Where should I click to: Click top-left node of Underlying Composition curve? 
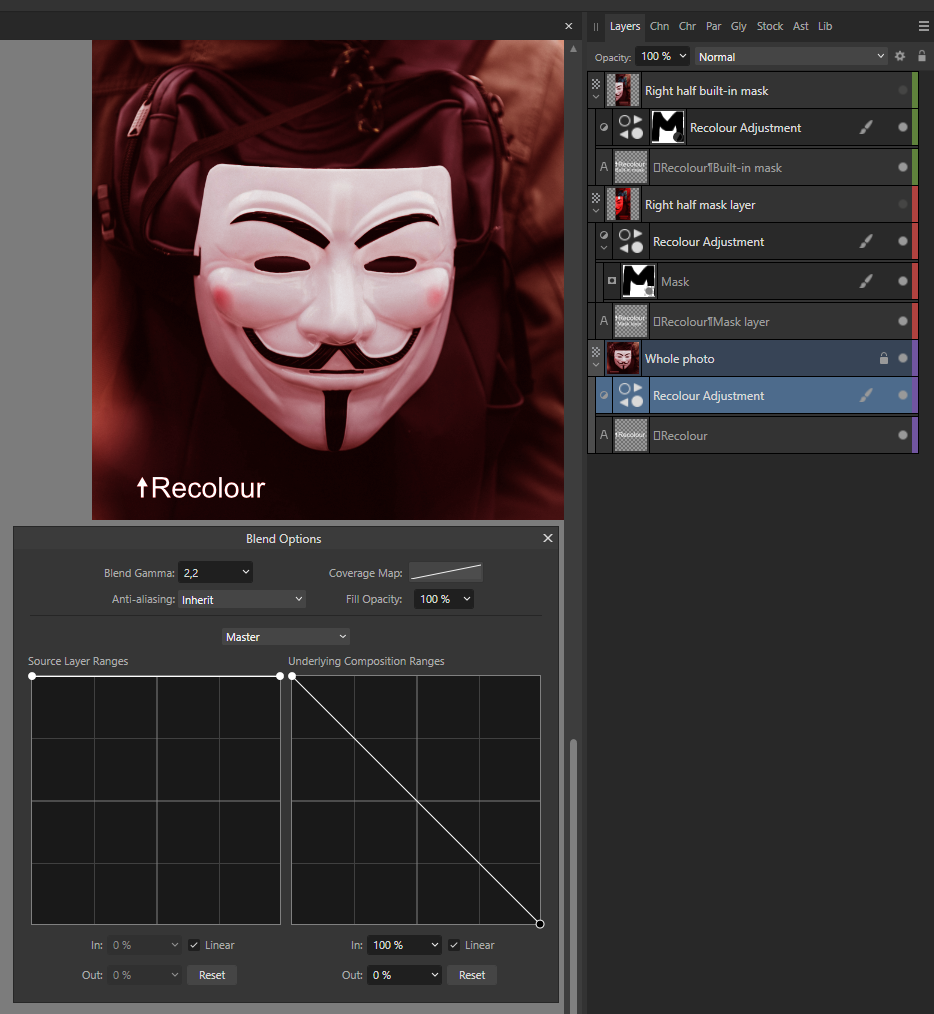click(292, 676)
